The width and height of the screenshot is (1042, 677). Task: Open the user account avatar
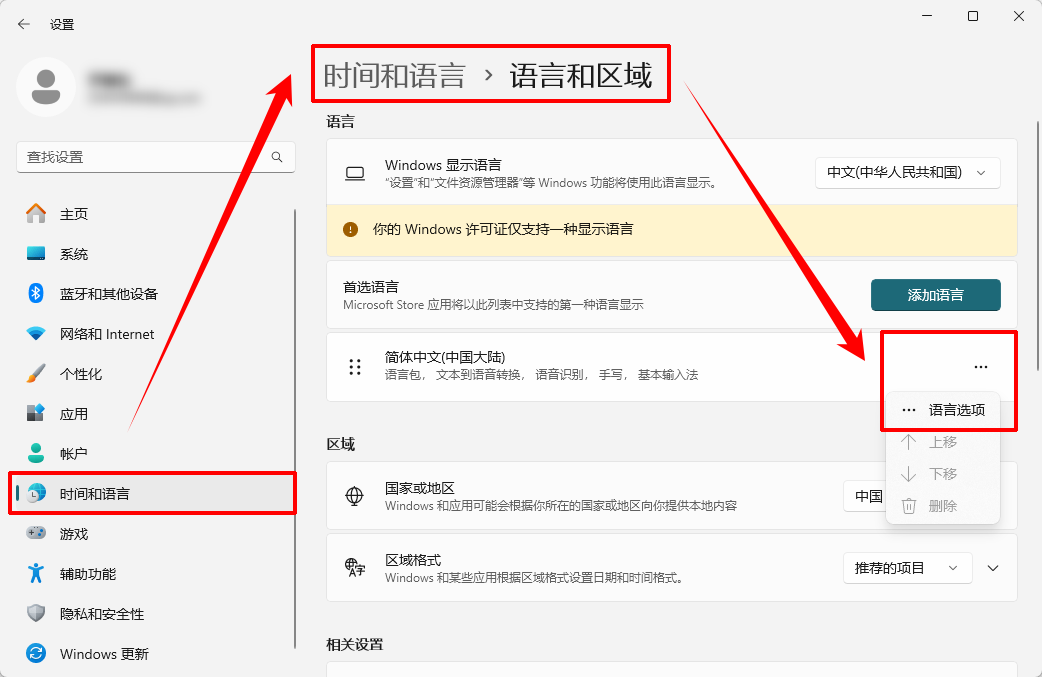pos(46,87)
